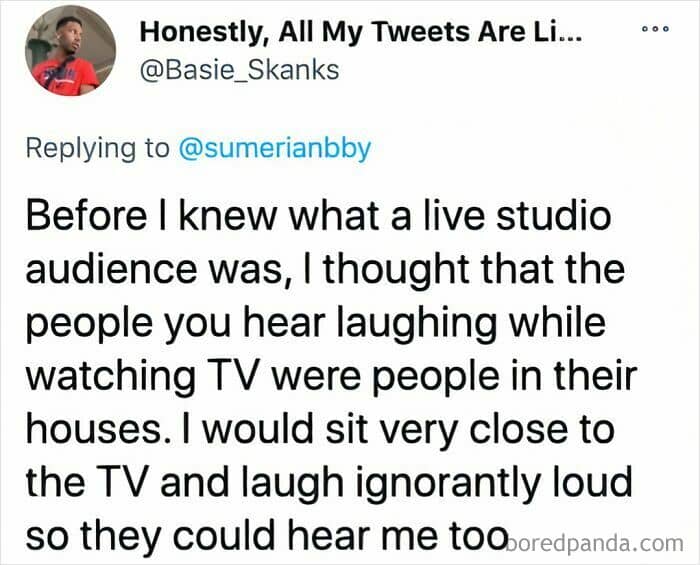The width and height of the screenshot is (700, 565).
Task: Open the @sumerianbby mention link
Action: (x=273, y=148)
